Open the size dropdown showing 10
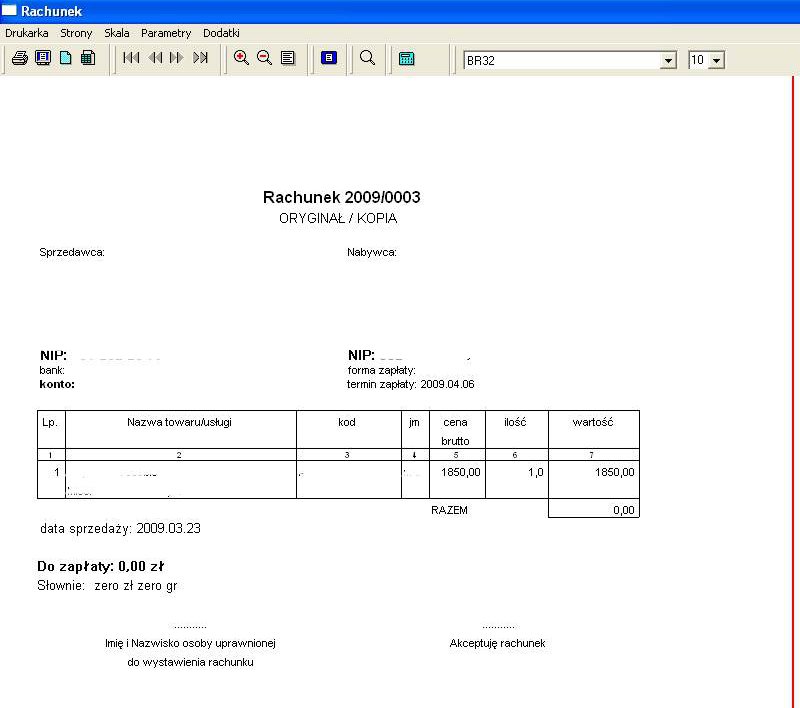This screenshot has height=708, width=800. click(716, 61)
